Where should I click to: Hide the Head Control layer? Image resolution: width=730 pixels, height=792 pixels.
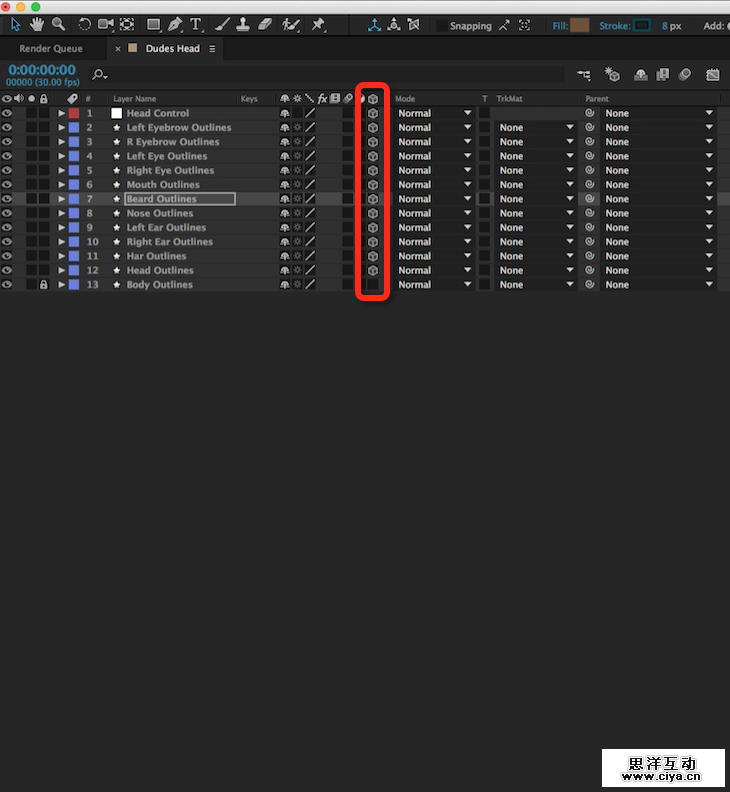[7, 113]
